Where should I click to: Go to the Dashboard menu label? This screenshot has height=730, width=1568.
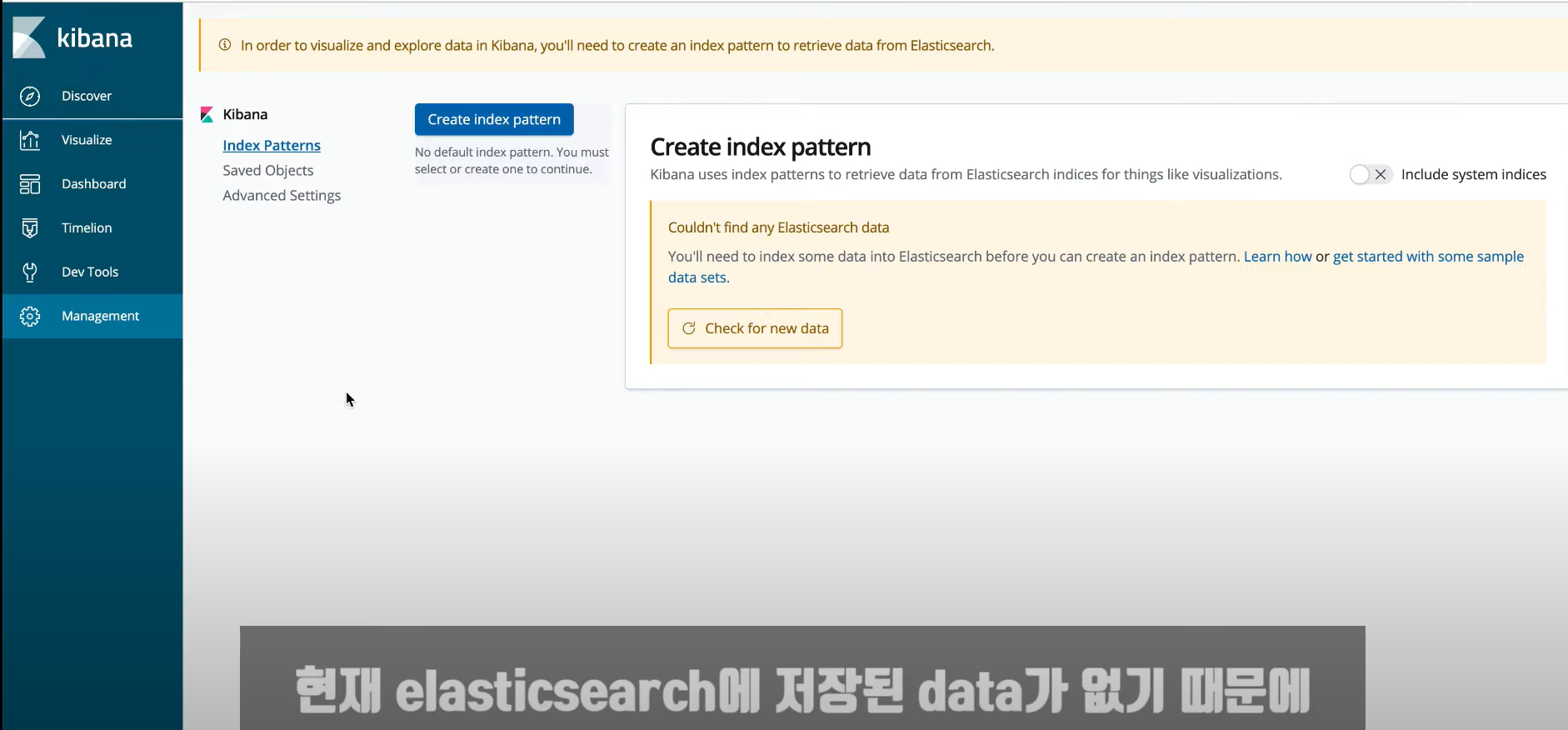coord(94,184)
